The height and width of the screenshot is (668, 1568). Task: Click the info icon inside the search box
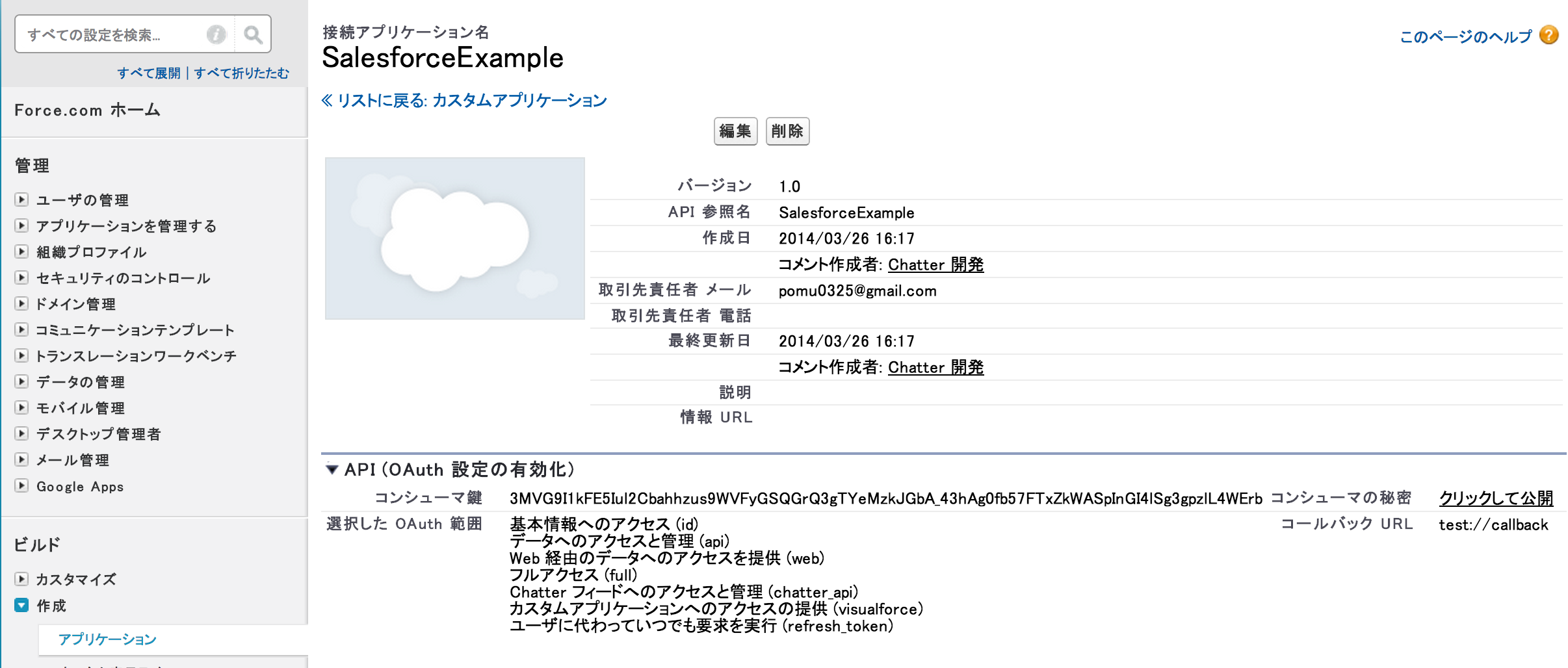pyautogui.click(x=218, y=34)
